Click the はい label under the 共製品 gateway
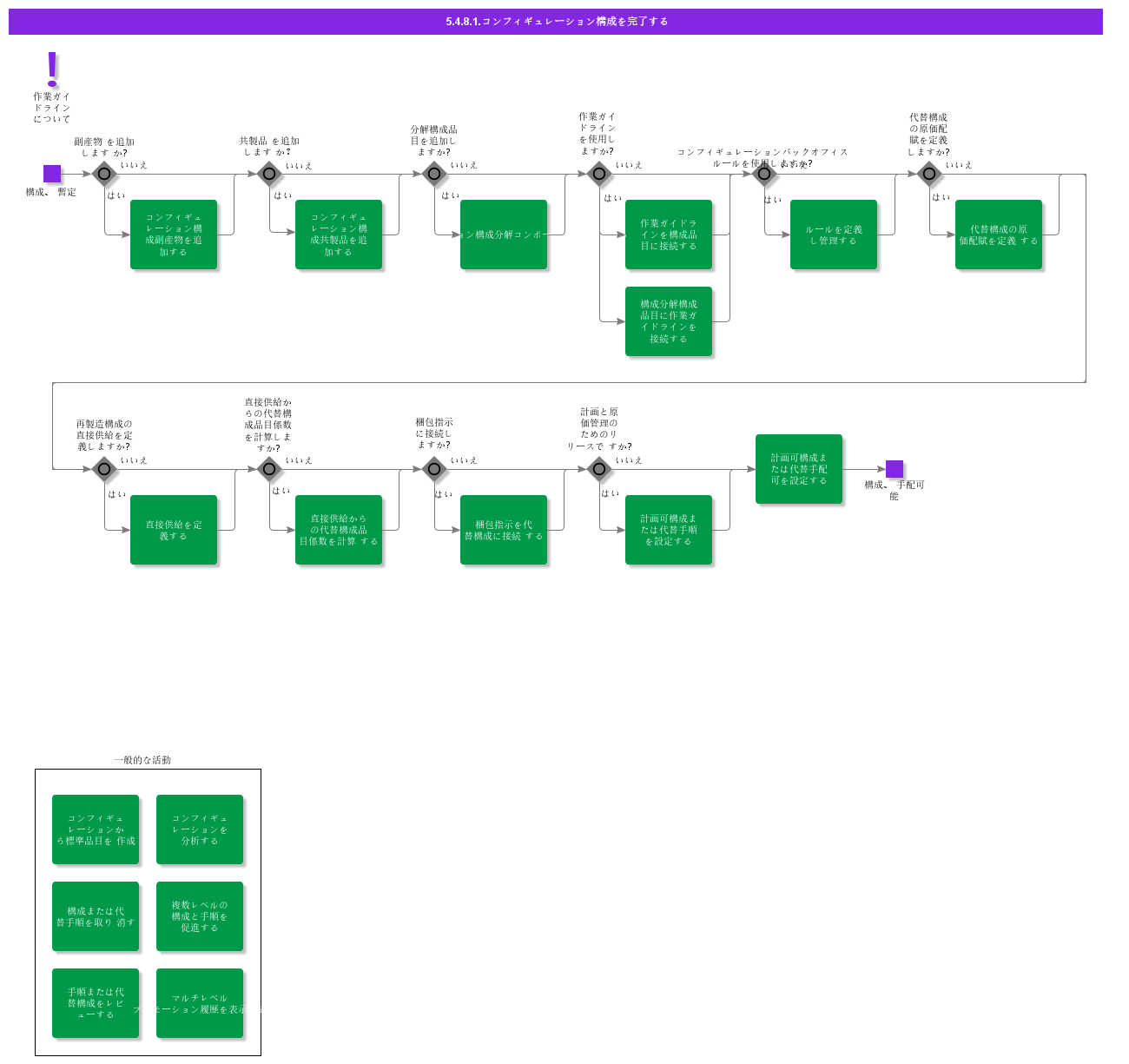This screenshot has width=1129, height=1064. (283, 195)
